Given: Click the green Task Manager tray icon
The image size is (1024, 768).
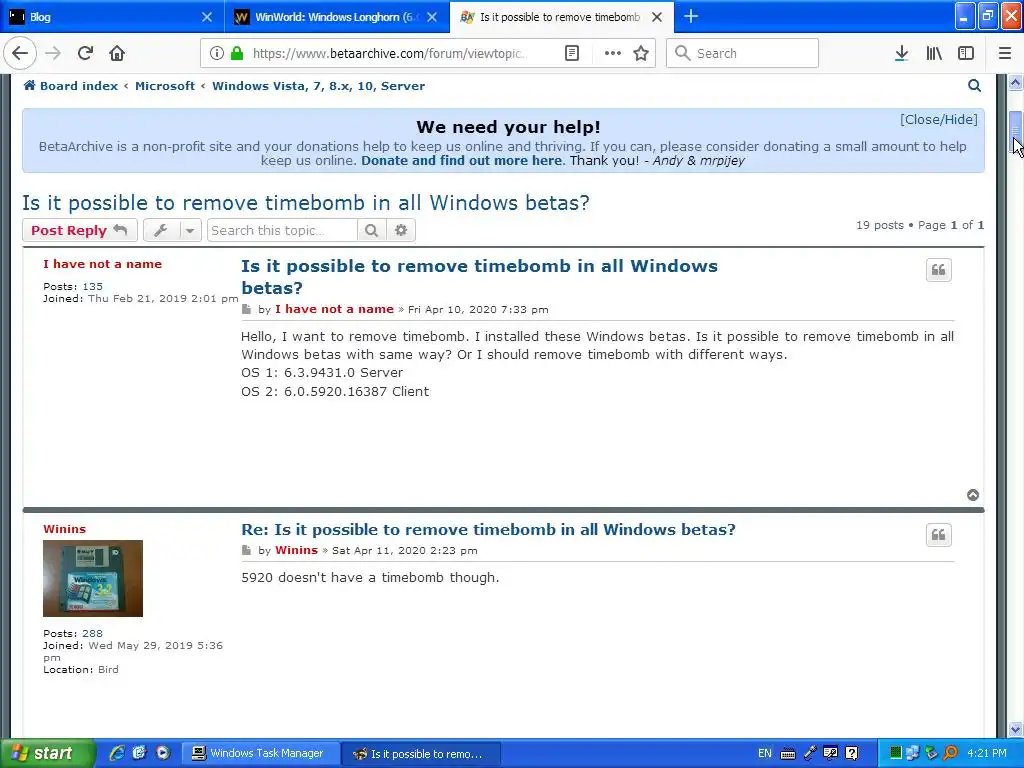Looking at the screenshot, I should [895, 753].
